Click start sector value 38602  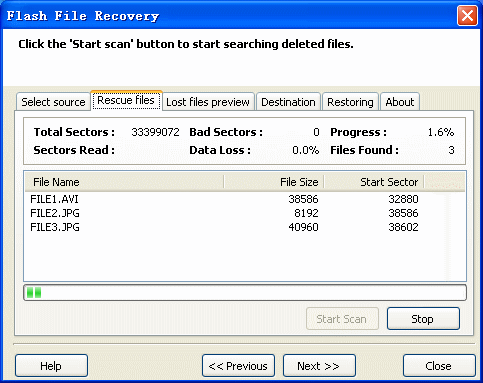point(403,227)
